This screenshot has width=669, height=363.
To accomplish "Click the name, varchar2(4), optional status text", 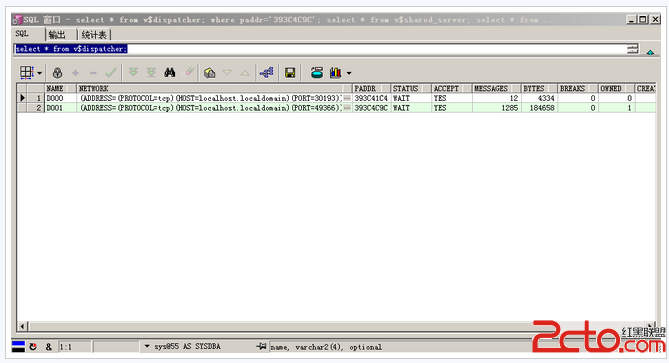I will 326,347.
